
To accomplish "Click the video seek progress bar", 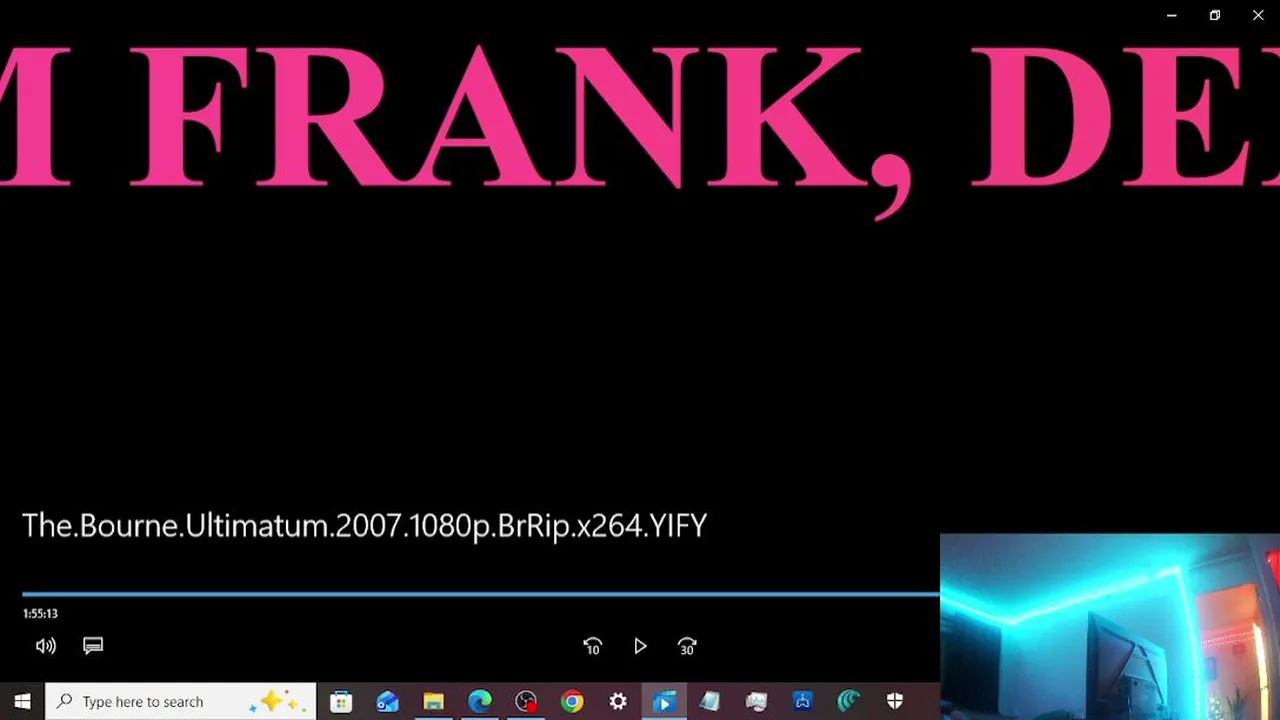I will pos(481,594).
